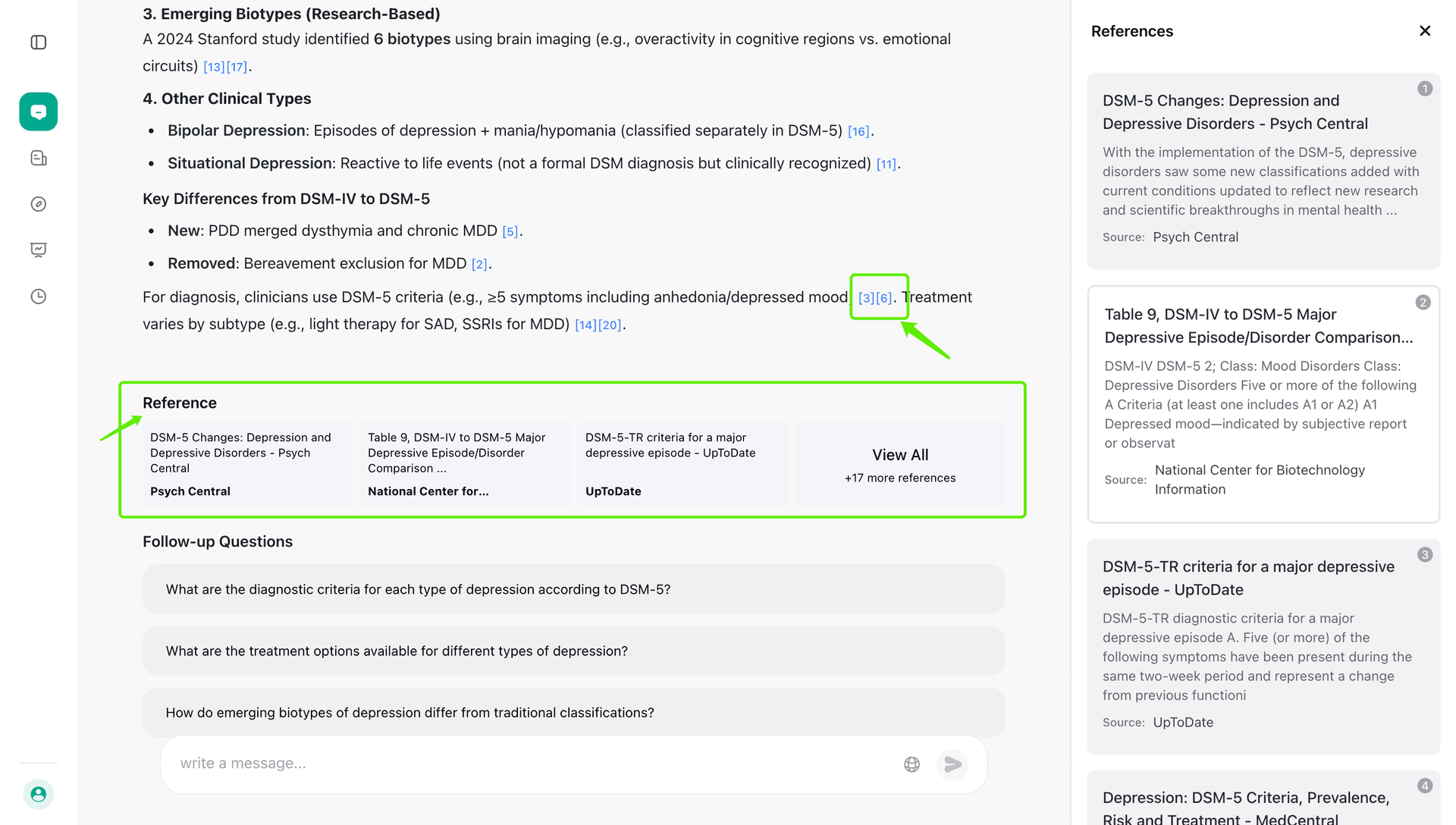Open the profile avatar at bottom left
The width and height of the screenshot is (1456, 825).
pyautogui.click(x=38, y=794)
